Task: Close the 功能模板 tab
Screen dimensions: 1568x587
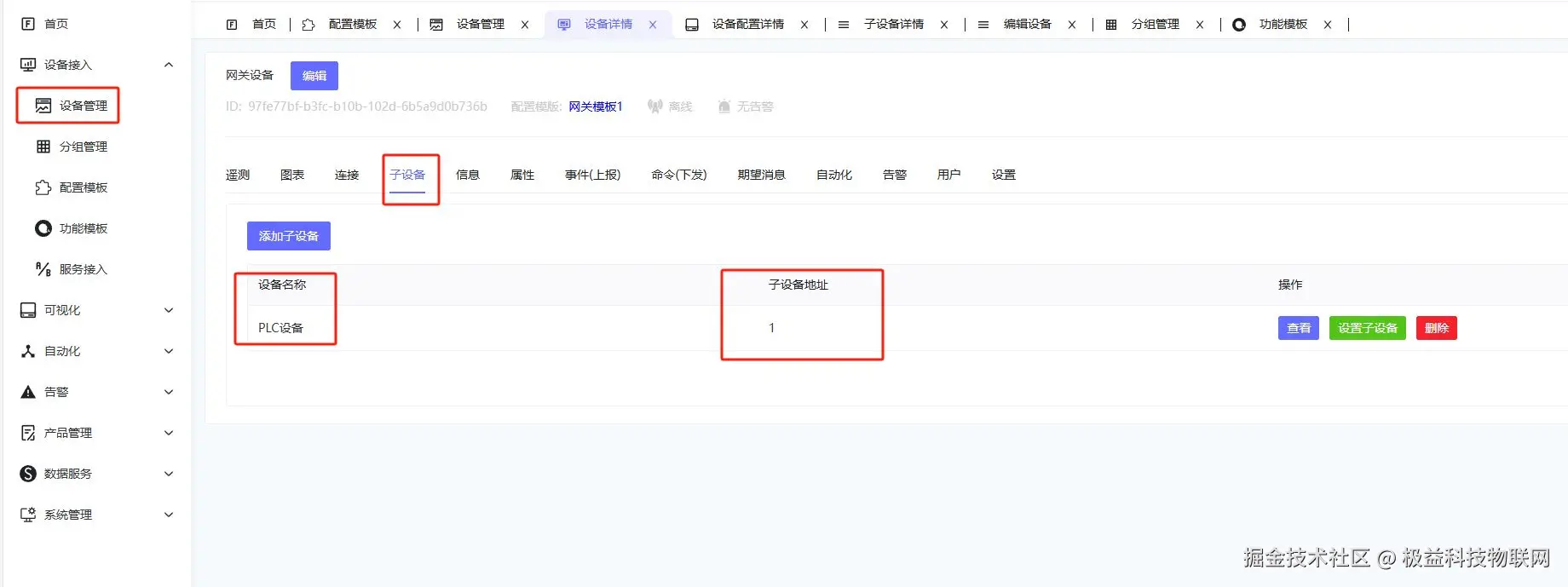Action: click(1328, 25)
